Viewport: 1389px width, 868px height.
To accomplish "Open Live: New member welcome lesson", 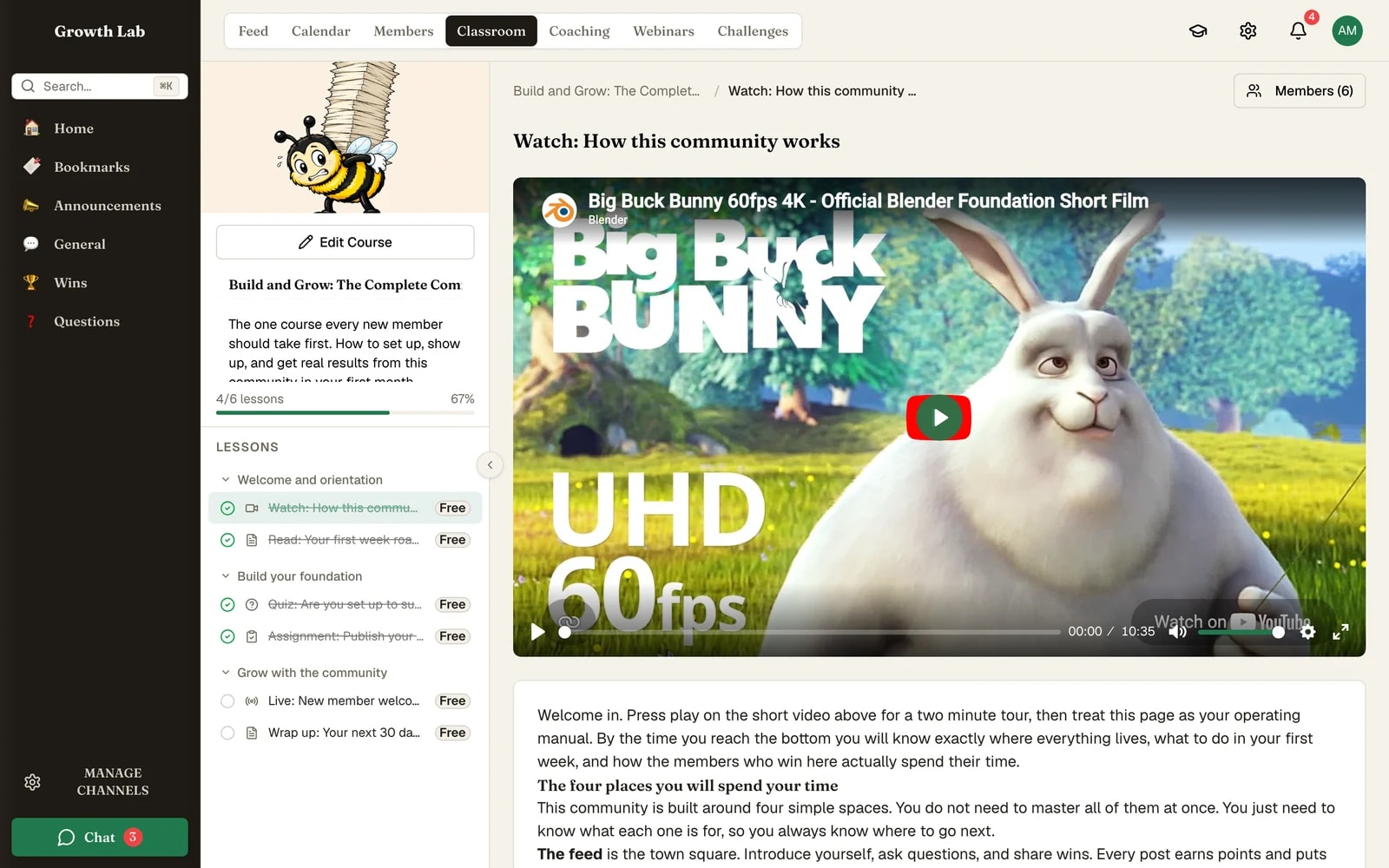I will coord(346,701).
